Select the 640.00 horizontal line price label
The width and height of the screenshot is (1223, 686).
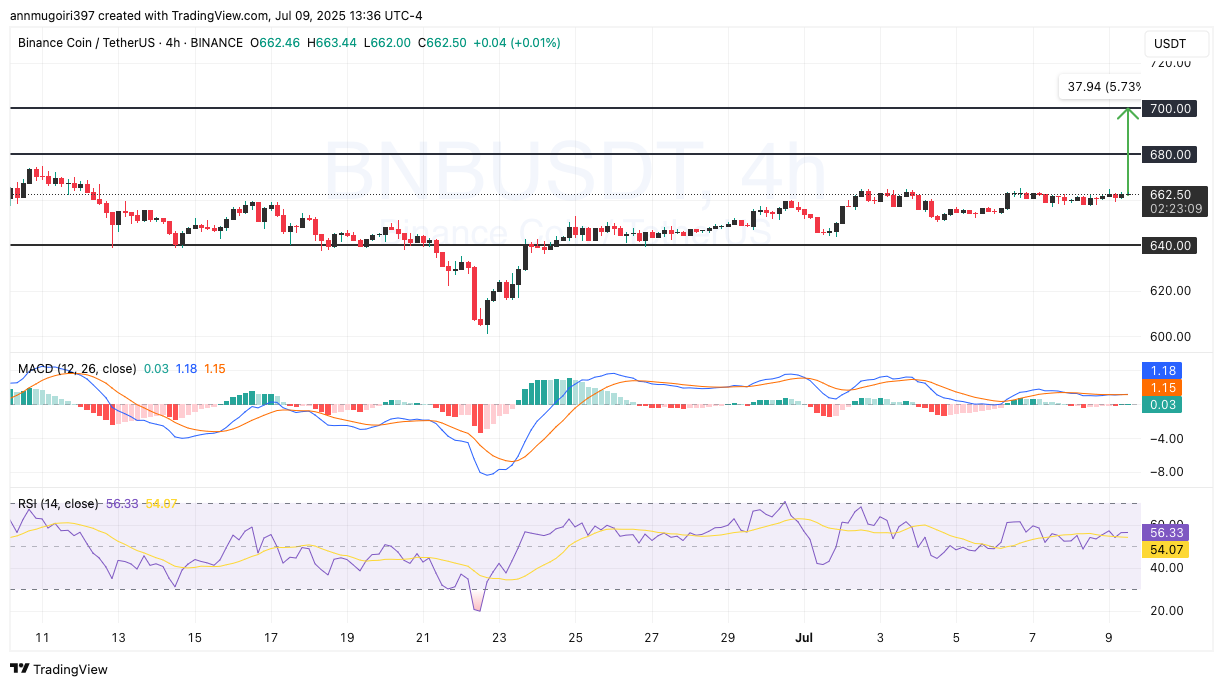coord(1170,245)
